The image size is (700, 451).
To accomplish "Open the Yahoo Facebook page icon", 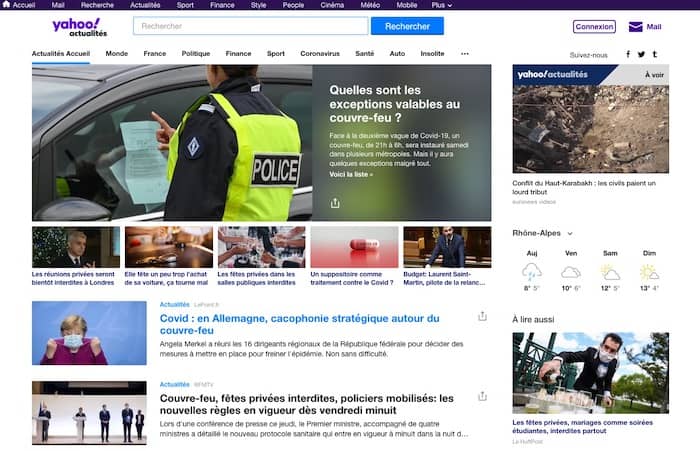I will point(628,54).
